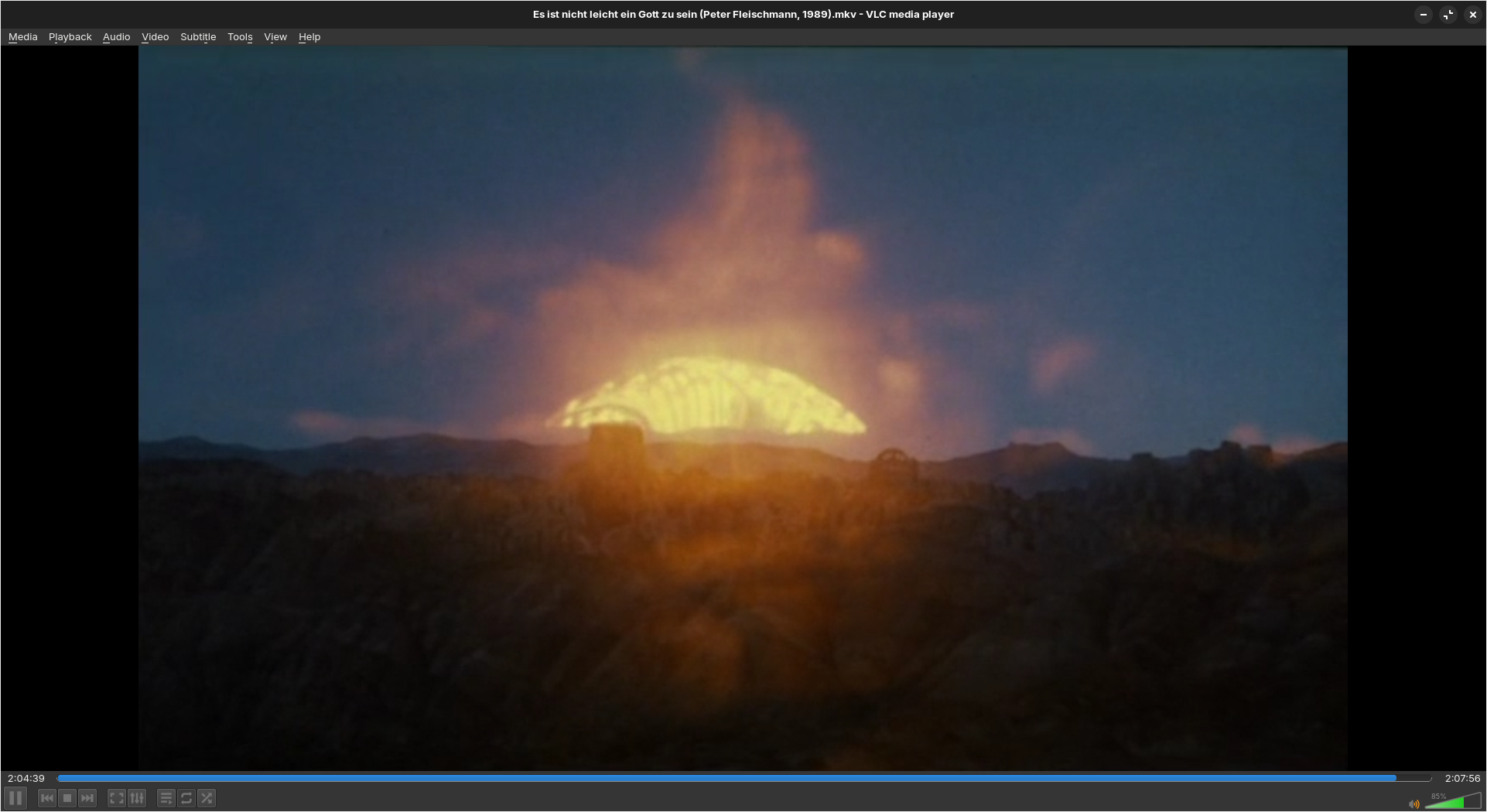1487x812 pixels.
Task: Open the Playback menu
Action: coord(70,37)
